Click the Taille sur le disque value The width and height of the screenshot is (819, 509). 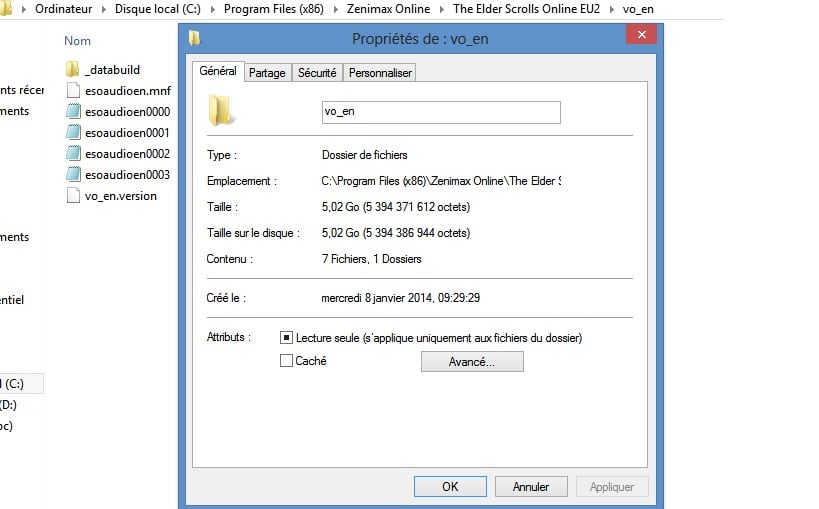[x=396, y=233]
